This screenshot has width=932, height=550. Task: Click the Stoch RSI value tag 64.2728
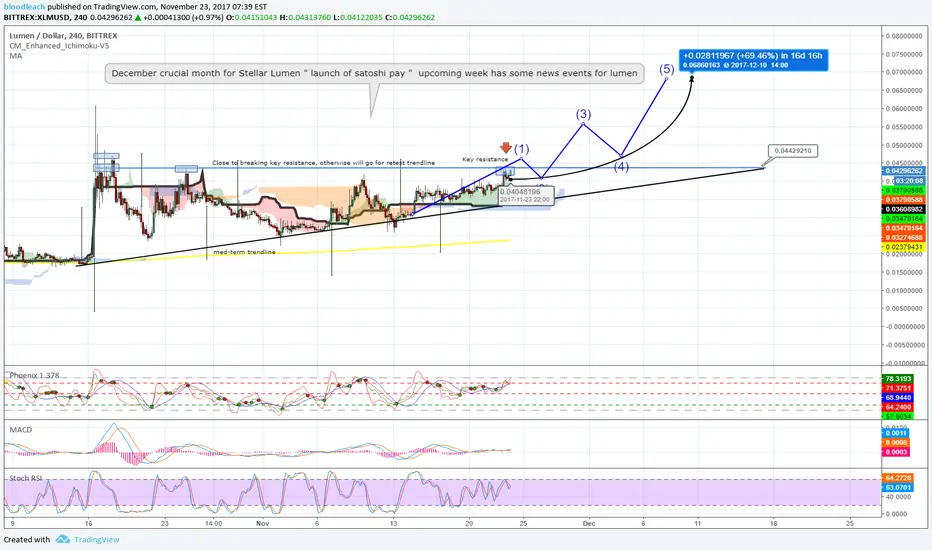(898, 477)
